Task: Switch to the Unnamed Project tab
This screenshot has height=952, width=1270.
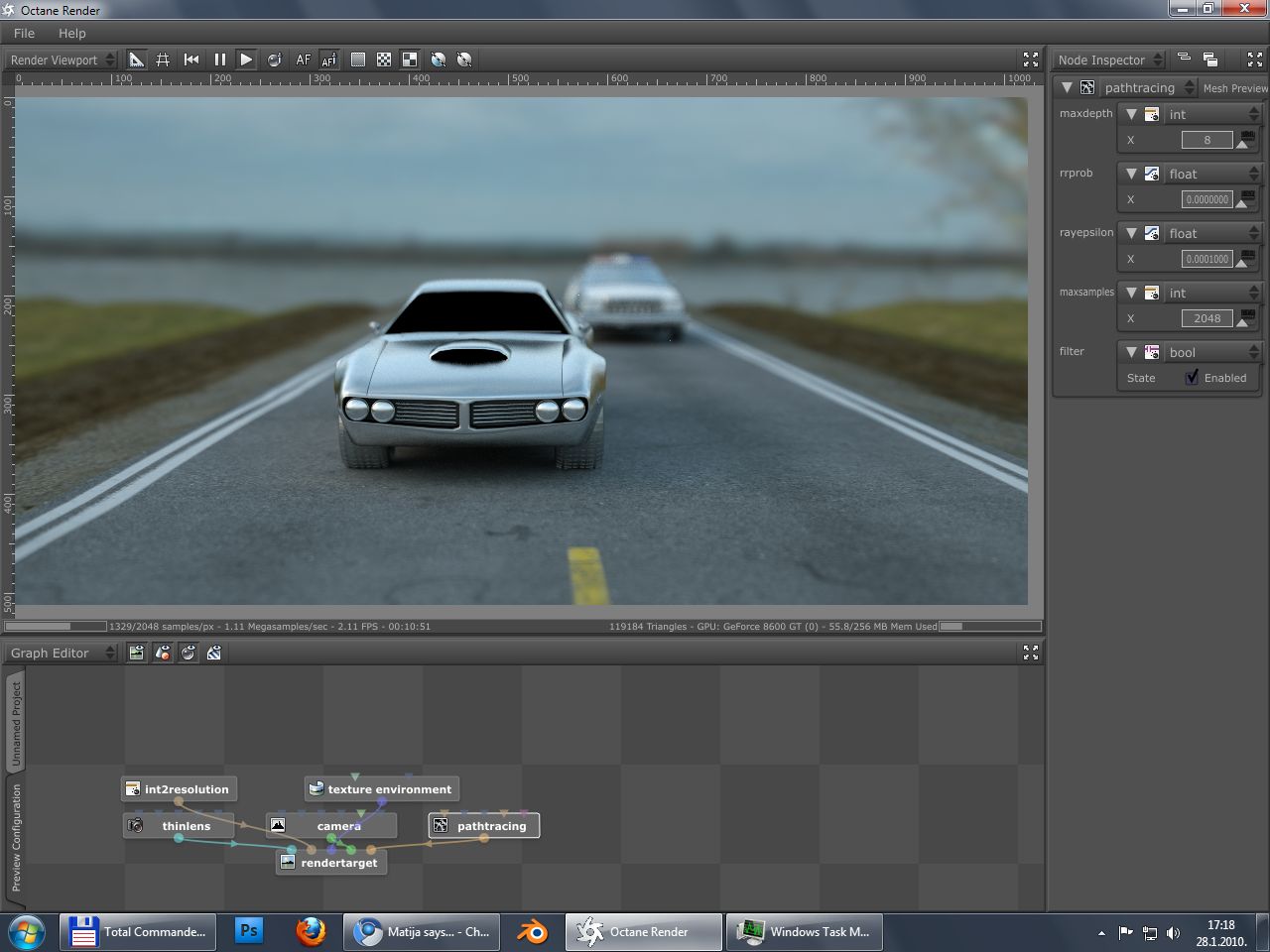Action: pyautogui.click(x=16, y=723)
